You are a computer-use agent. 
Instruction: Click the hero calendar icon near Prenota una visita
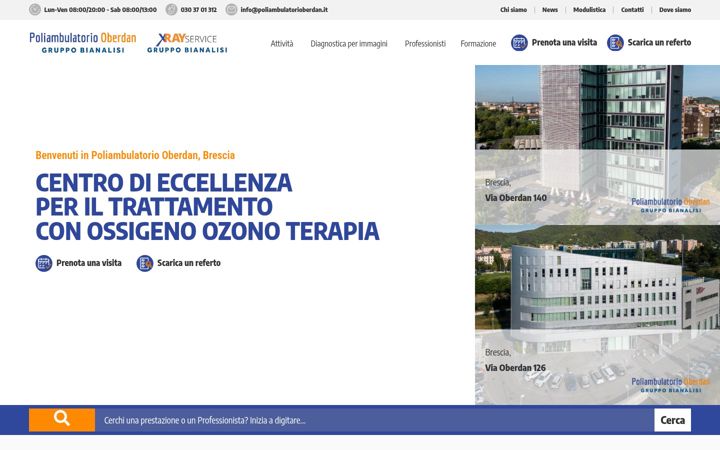click(x=44, y=263)
